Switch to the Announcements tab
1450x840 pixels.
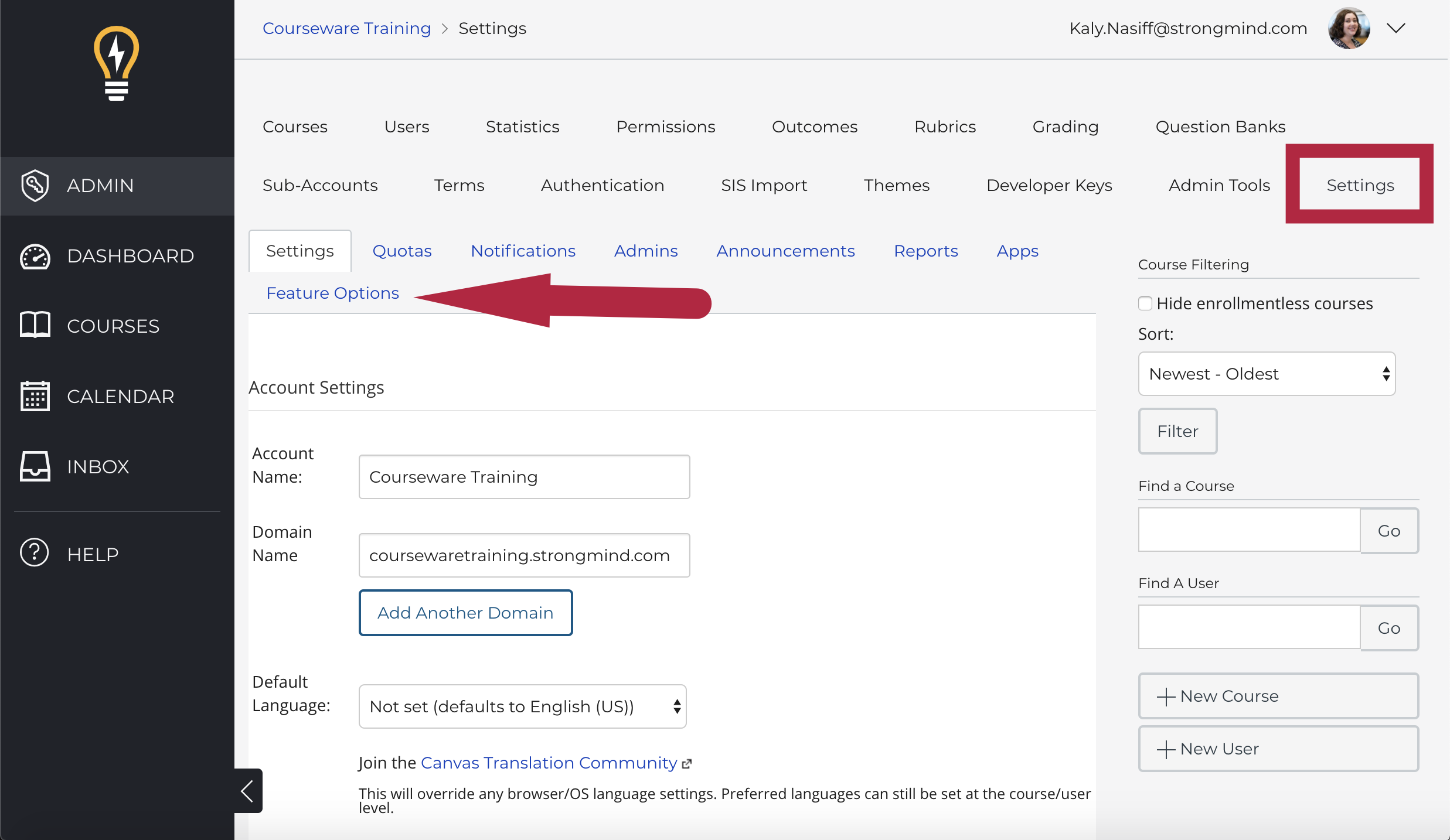click(785, 251)
